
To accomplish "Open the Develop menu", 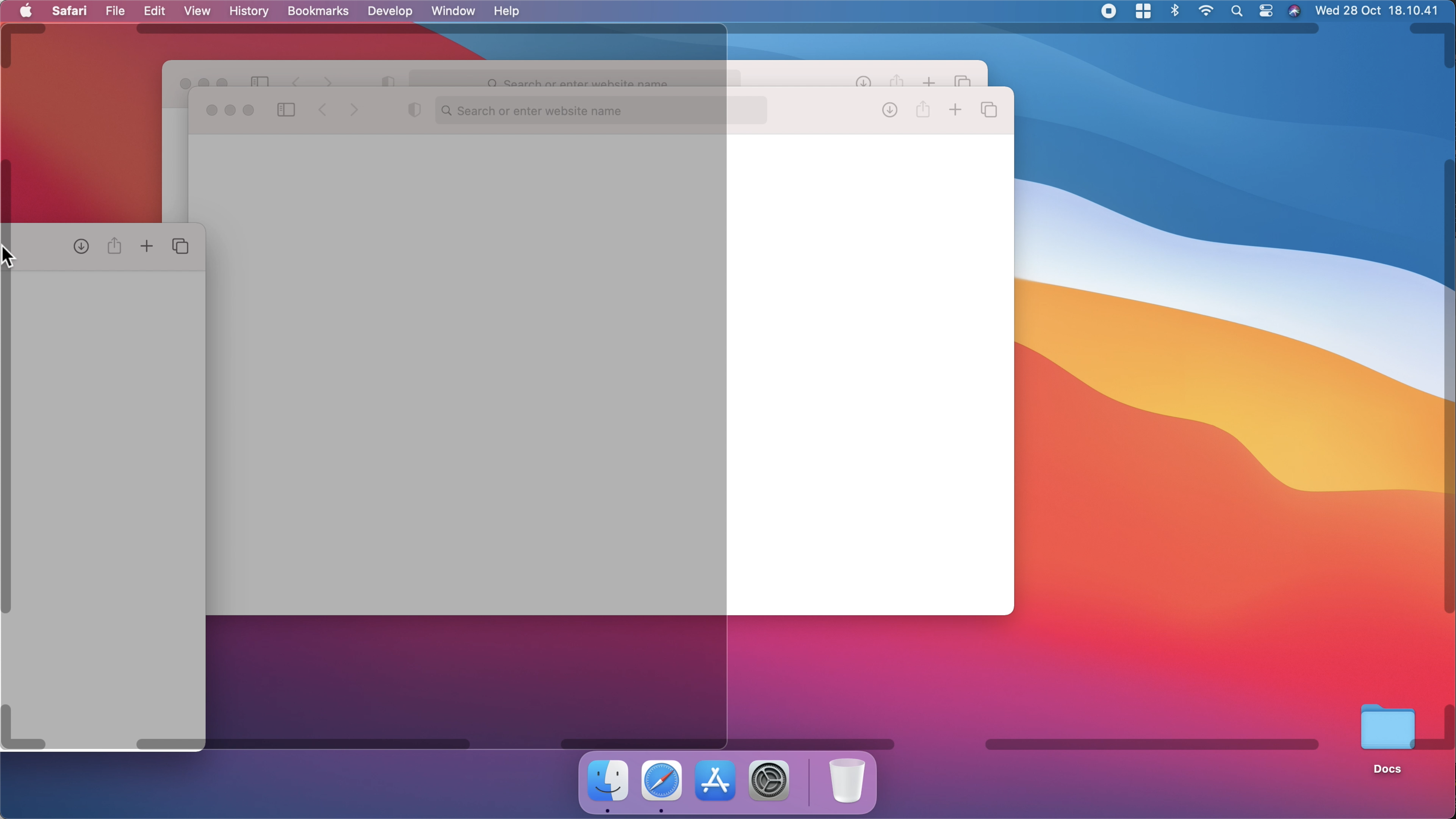I will pyautogui.click(x=390, y=11).
